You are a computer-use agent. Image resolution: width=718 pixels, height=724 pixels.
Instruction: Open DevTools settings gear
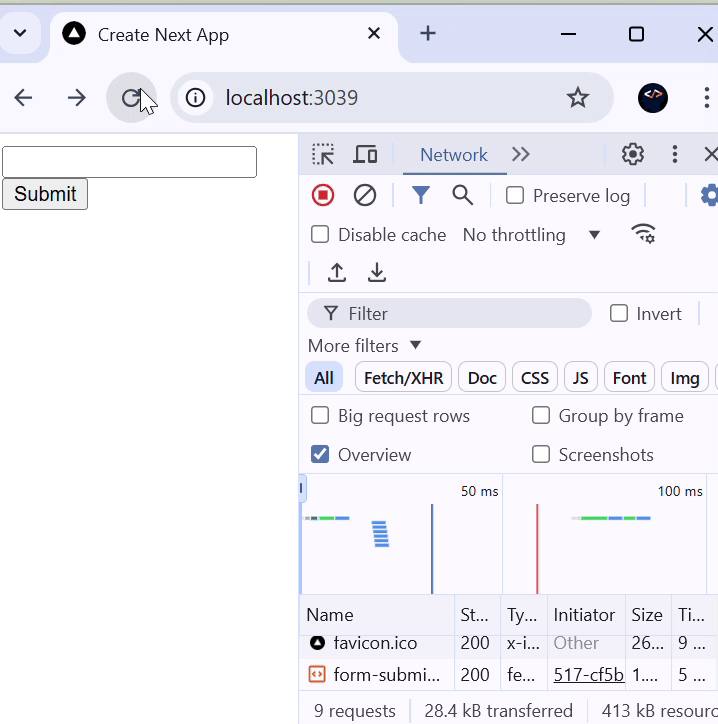coord(633,155)
